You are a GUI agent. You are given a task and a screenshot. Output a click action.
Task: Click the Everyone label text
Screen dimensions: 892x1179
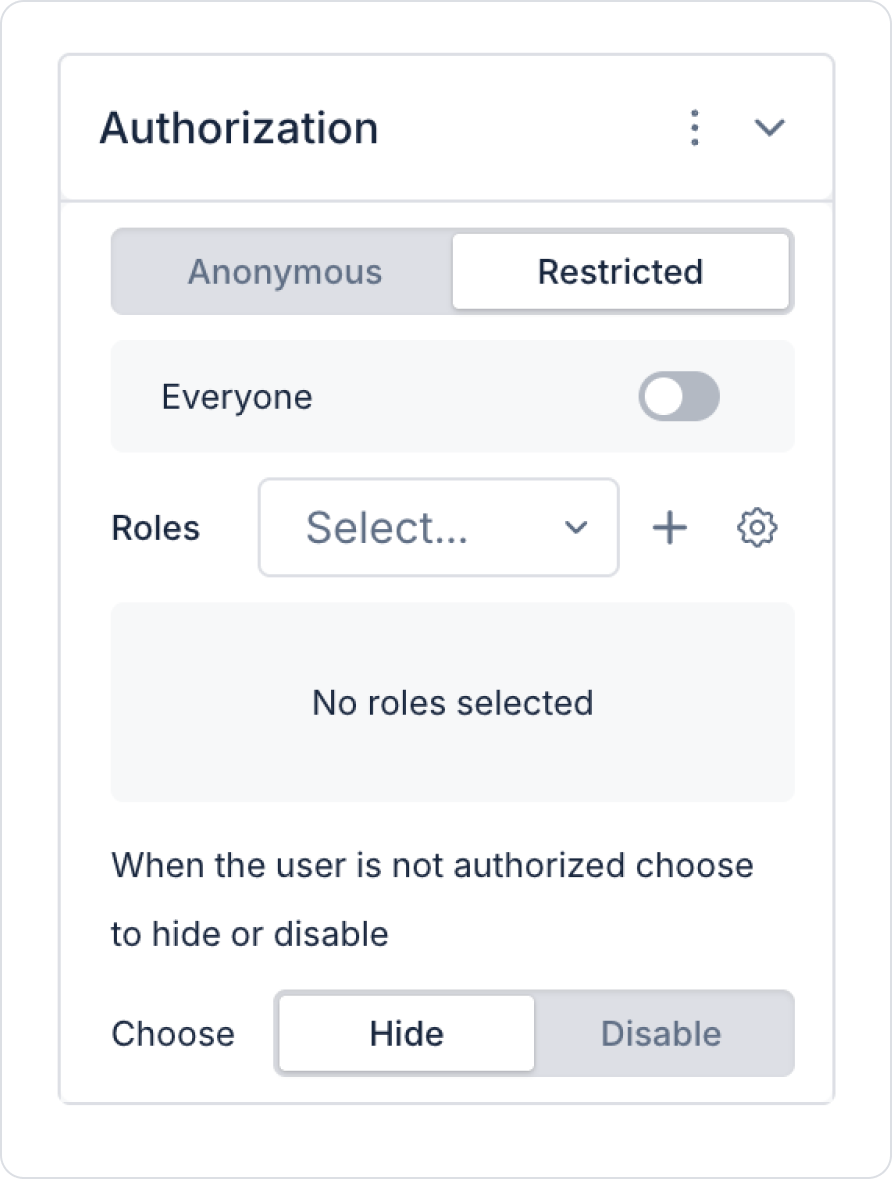pos(237,397)
